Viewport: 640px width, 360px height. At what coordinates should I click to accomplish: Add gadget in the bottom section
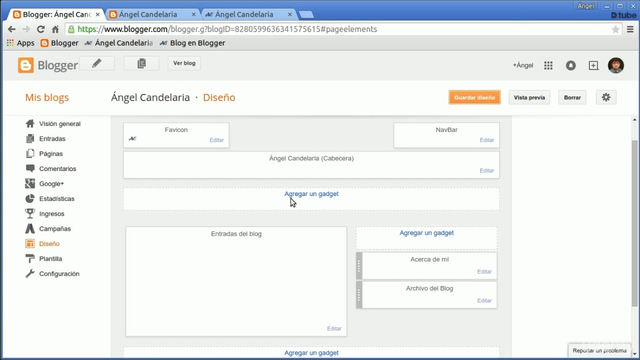pyautogui.click(x=311, y=353)
